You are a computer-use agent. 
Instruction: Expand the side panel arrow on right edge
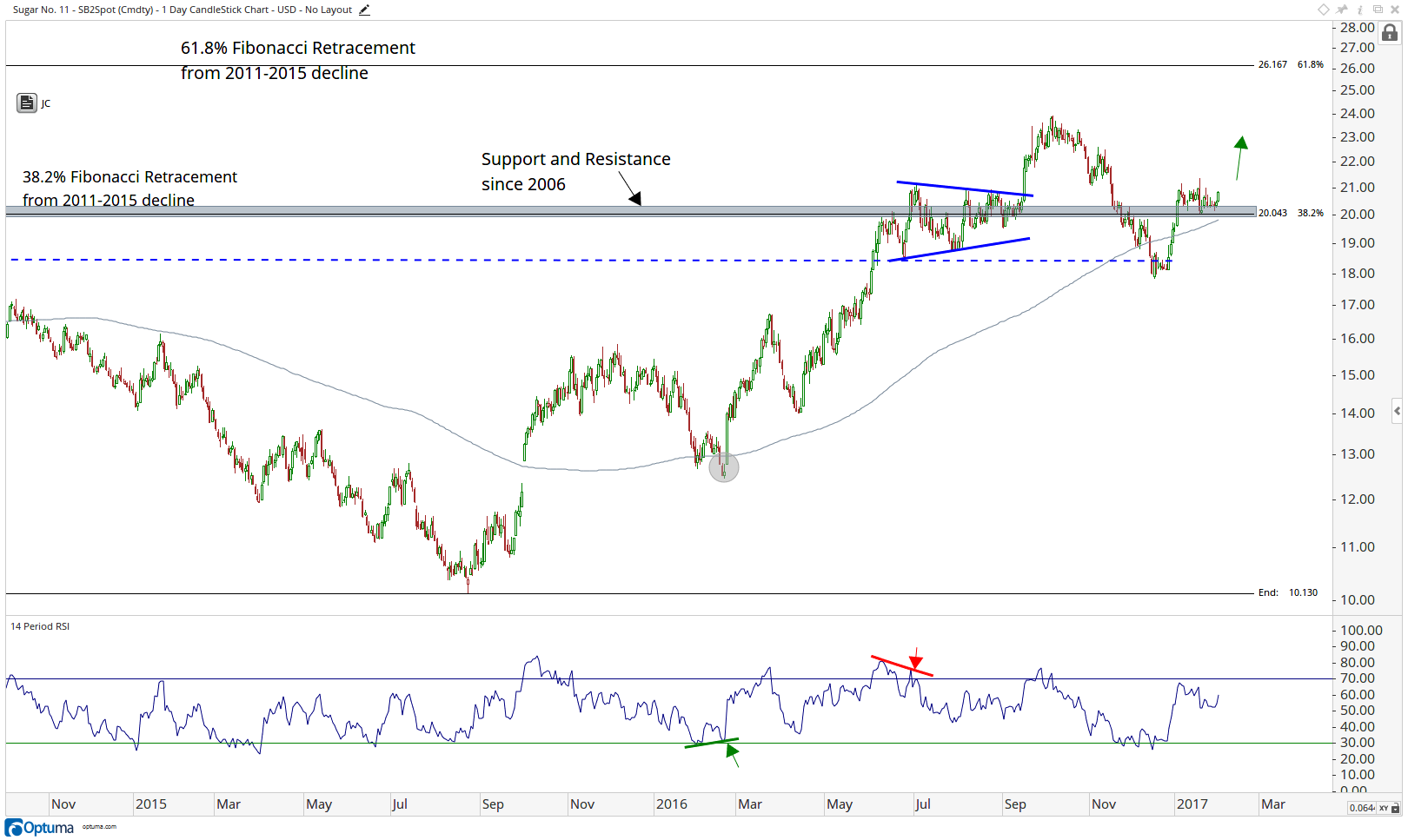1397,411
